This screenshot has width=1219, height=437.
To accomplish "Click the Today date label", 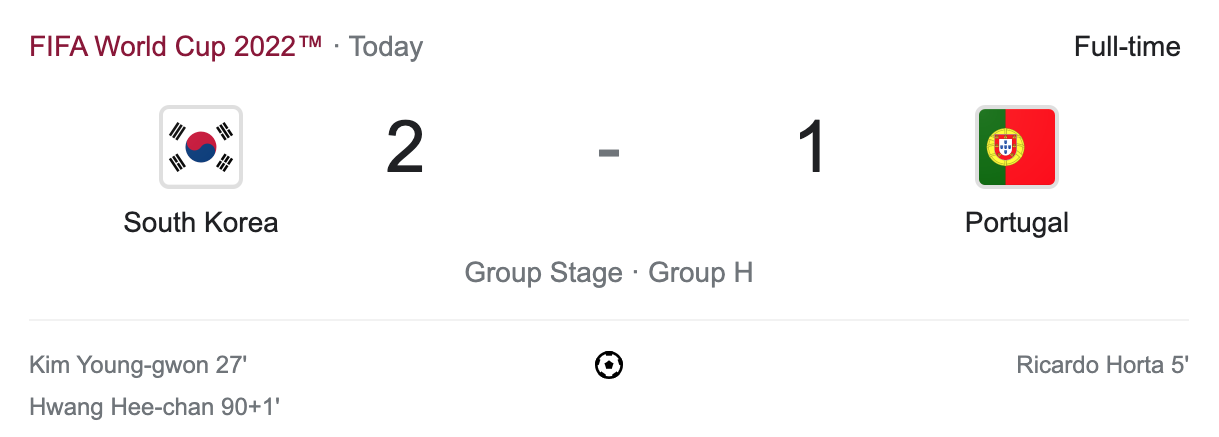I will tap(386, 47).
